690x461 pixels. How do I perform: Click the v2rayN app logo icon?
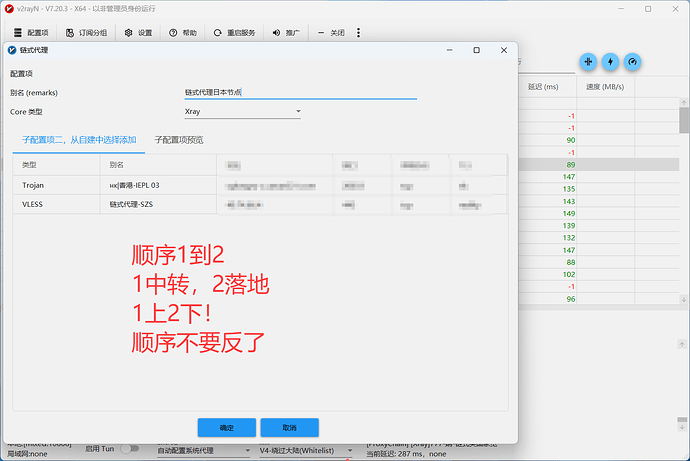click(9, 8)
